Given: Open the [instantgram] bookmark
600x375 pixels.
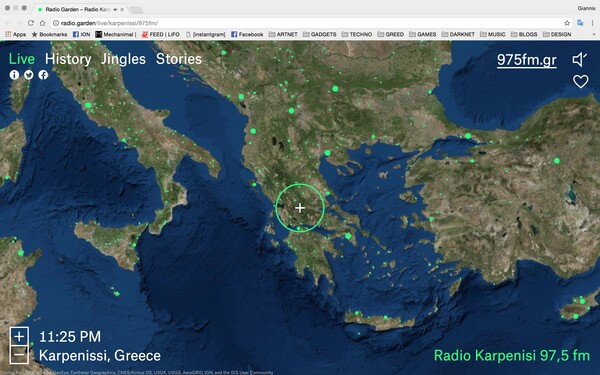Looking at the screenshot, I should (x=205, y=34).
